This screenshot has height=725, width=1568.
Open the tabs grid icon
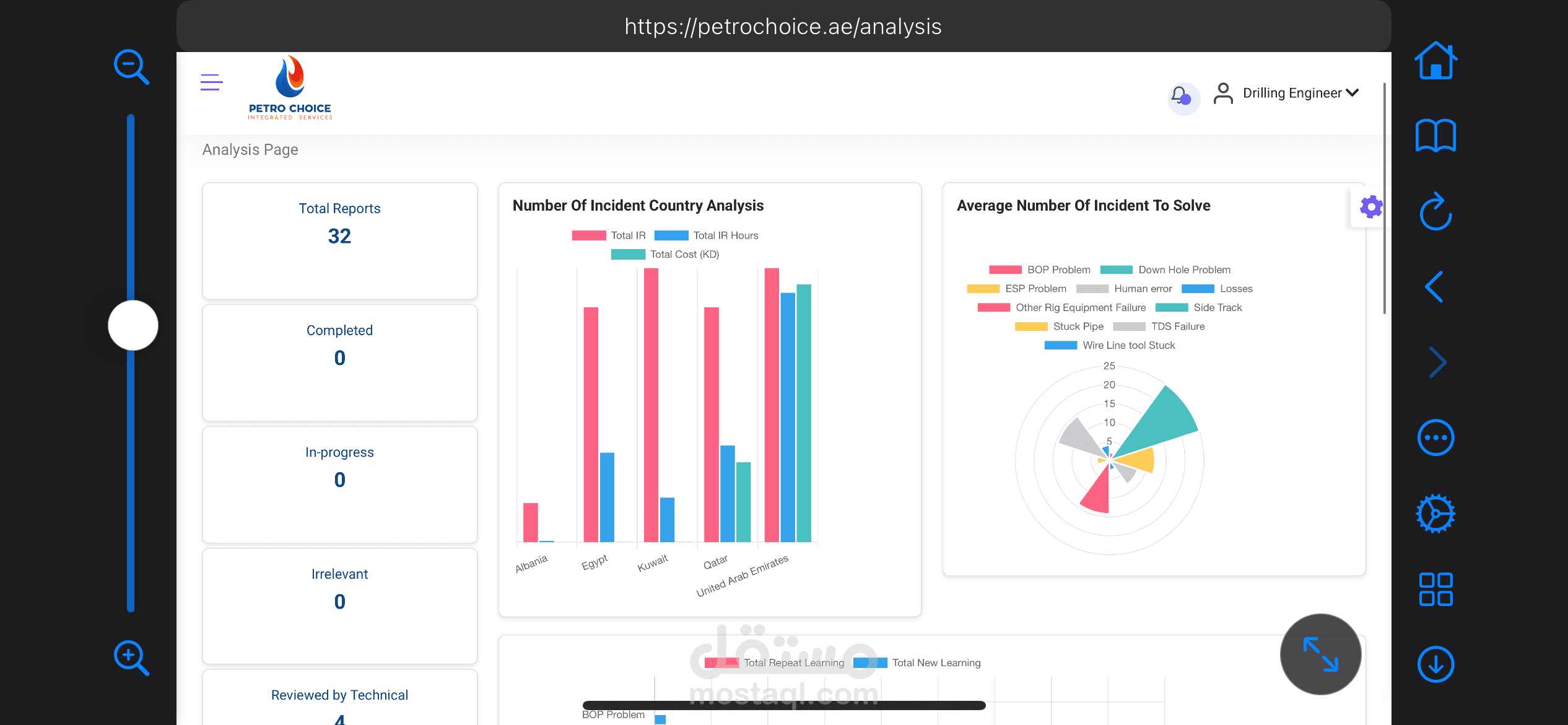[1435, 589]
